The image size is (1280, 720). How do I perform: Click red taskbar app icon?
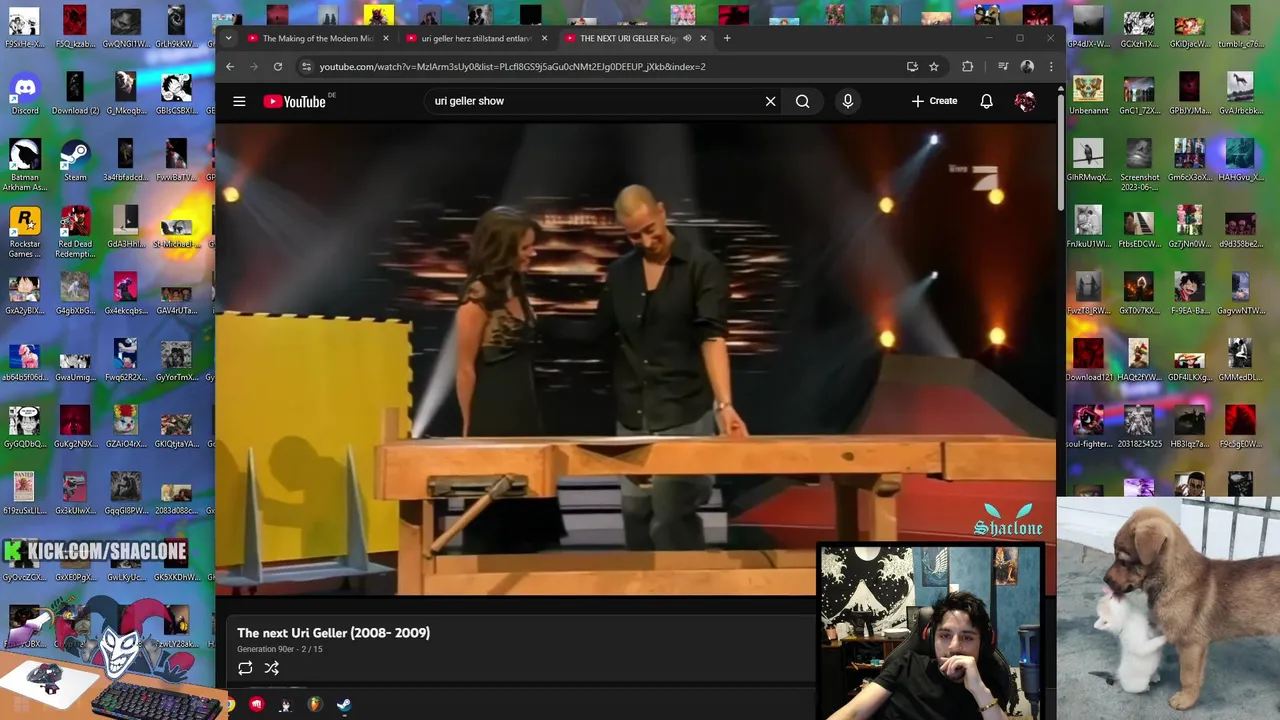click(257, 705)
